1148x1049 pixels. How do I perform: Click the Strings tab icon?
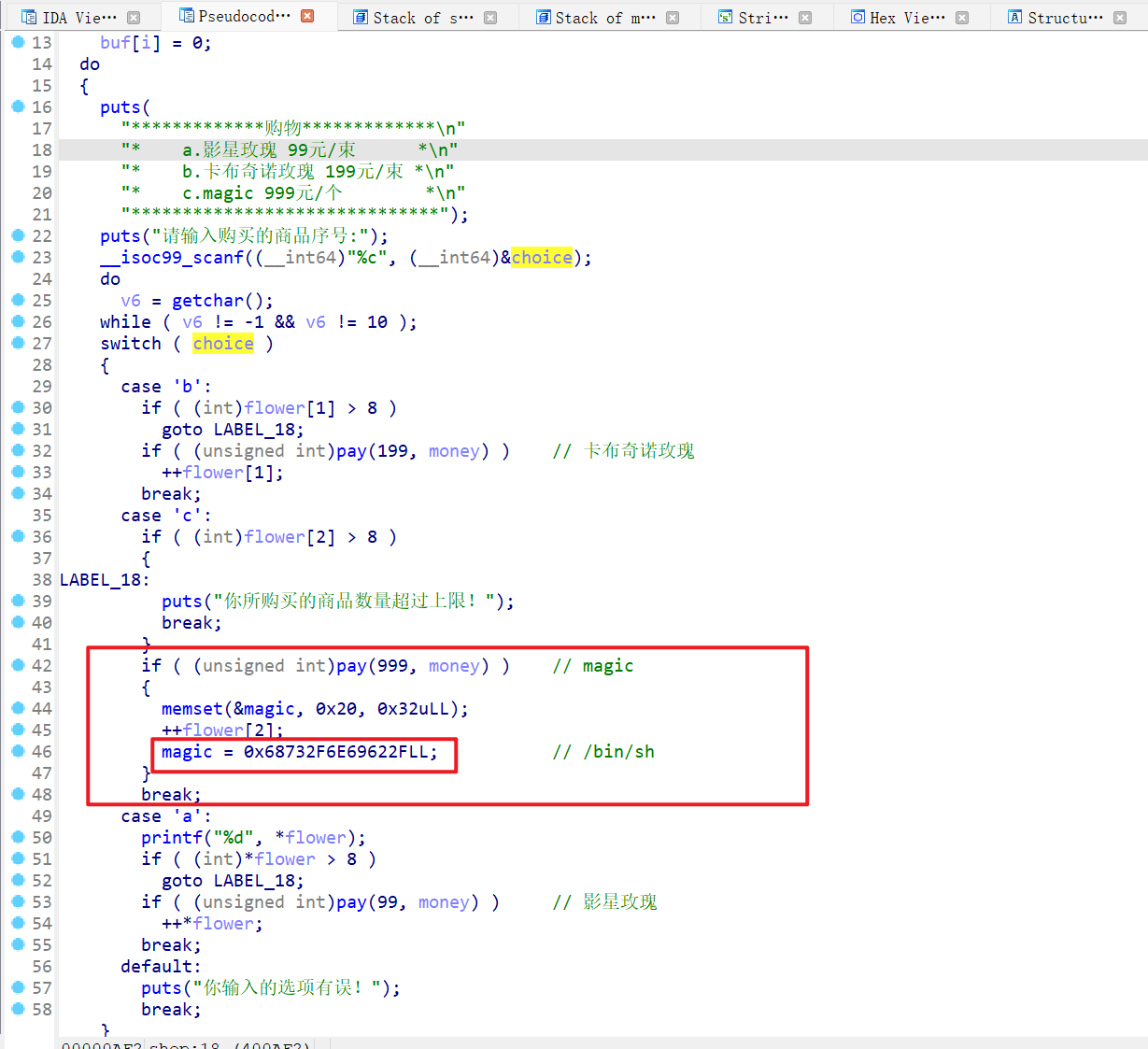pyautogui.click(x=725, y=18)
